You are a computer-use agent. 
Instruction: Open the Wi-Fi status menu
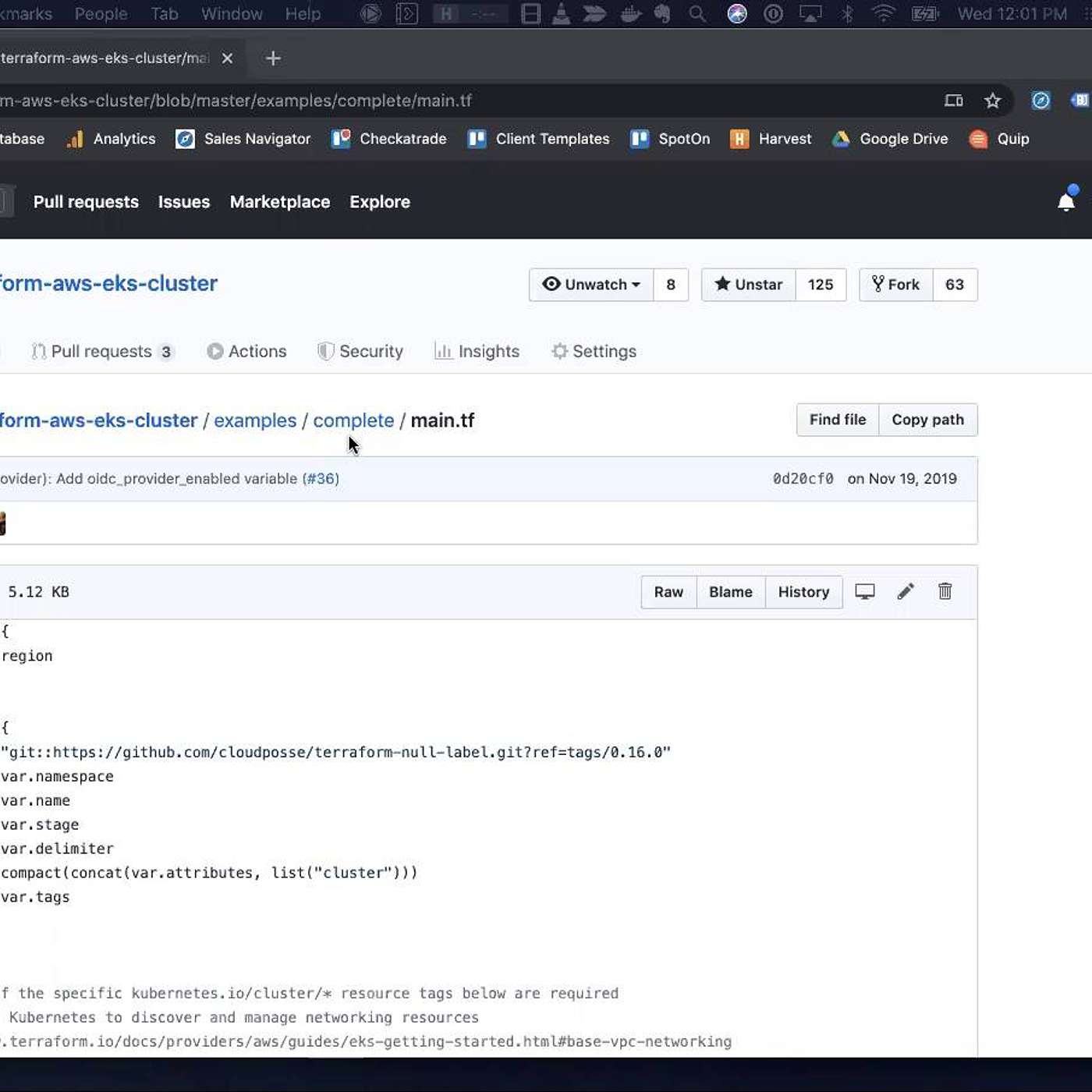point(883,14)
